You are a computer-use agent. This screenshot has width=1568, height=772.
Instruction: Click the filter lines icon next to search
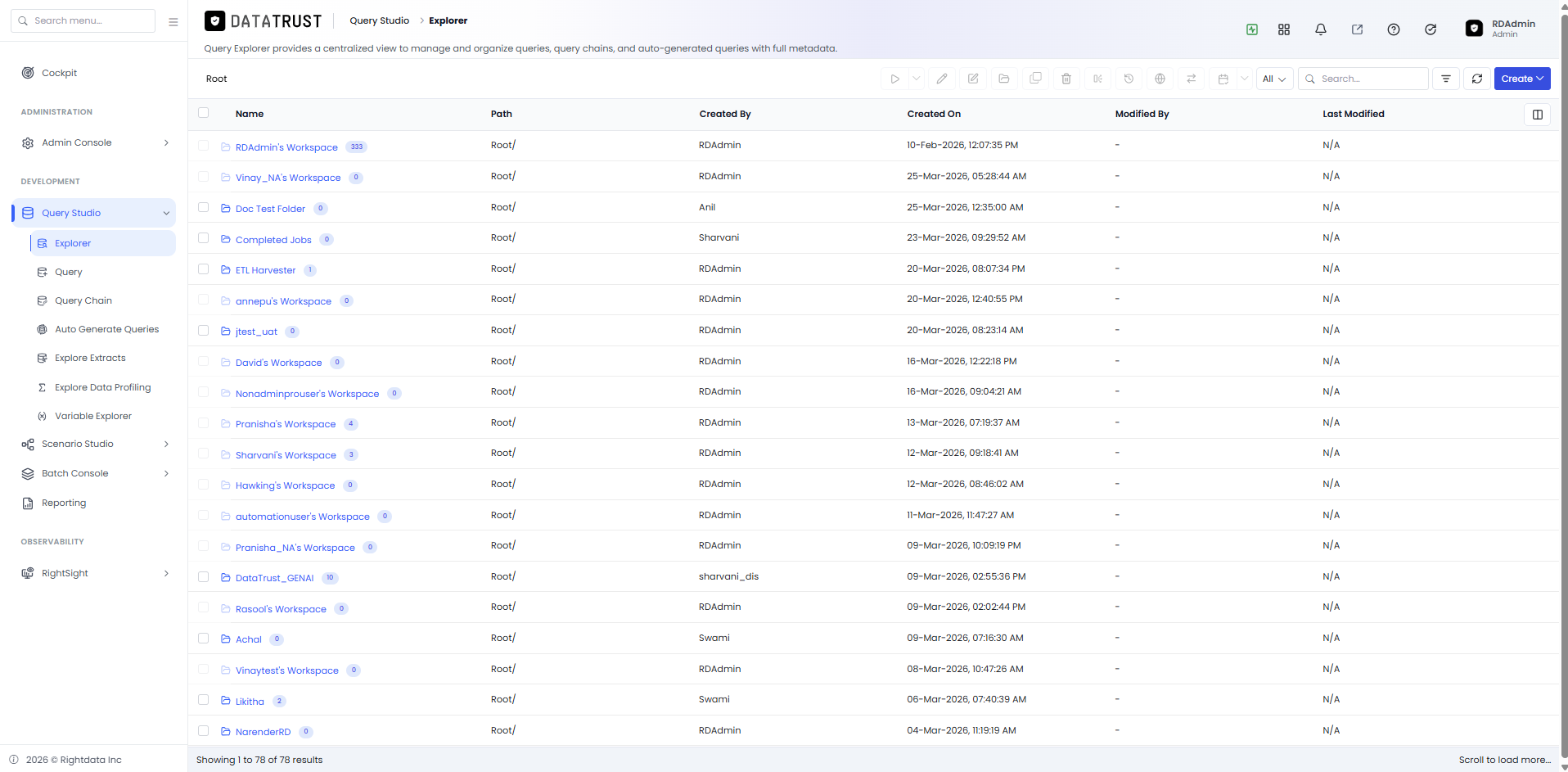[x=1446, y=79]
